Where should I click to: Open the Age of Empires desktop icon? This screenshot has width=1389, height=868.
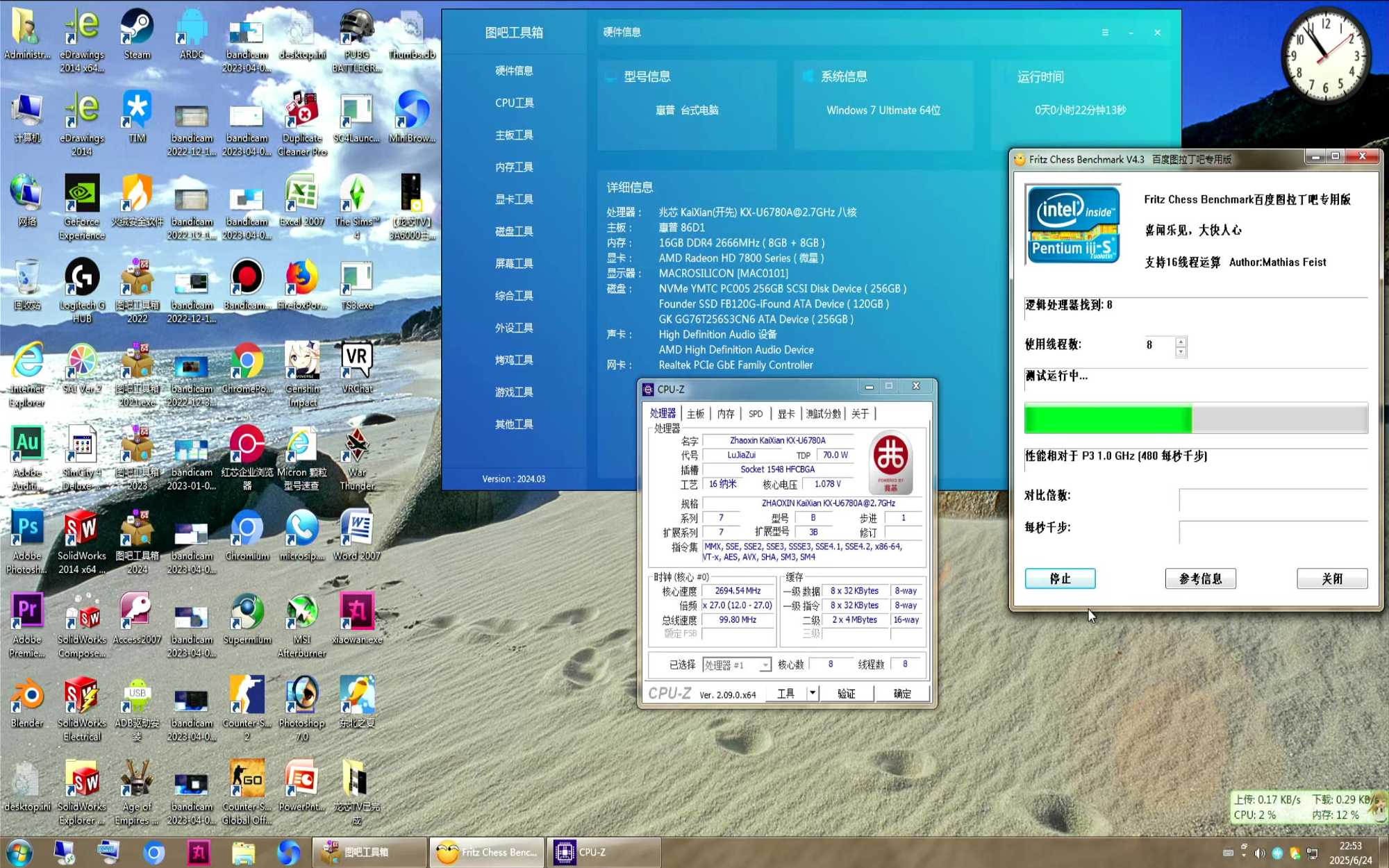(x=137, y=792)
